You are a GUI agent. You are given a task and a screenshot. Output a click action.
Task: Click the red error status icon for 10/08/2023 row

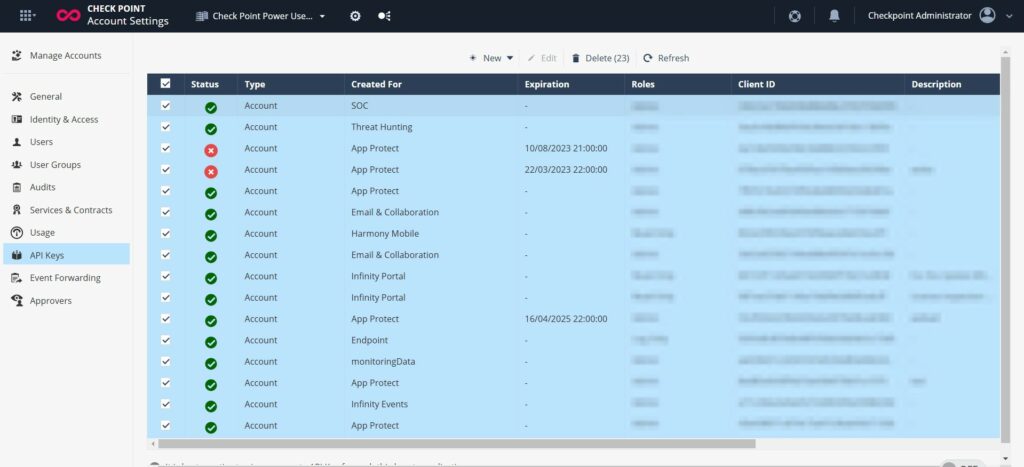211,150
